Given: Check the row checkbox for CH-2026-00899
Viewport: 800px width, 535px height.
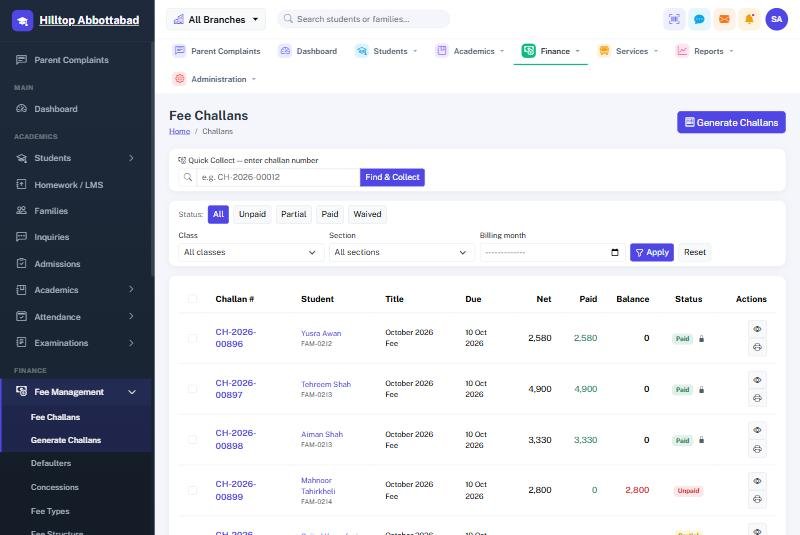Looking at the screenshot, I should (192, 490).
